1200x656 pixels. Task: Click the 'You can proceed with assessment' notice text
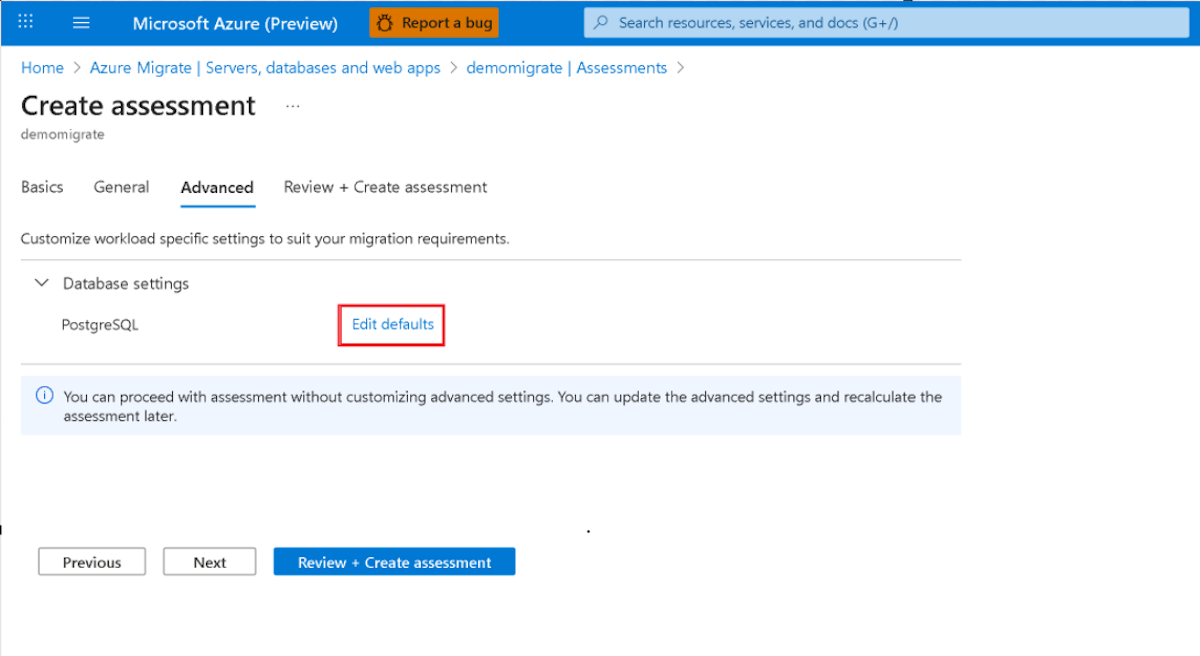click(503, 406)
